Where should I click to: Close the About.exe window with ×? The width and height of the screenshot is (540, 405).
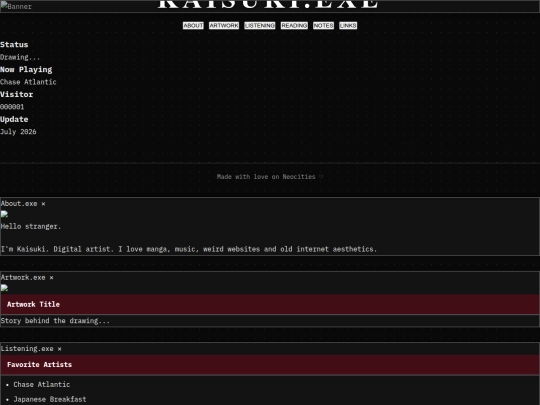pyautogui.click(x=43, y=204)
